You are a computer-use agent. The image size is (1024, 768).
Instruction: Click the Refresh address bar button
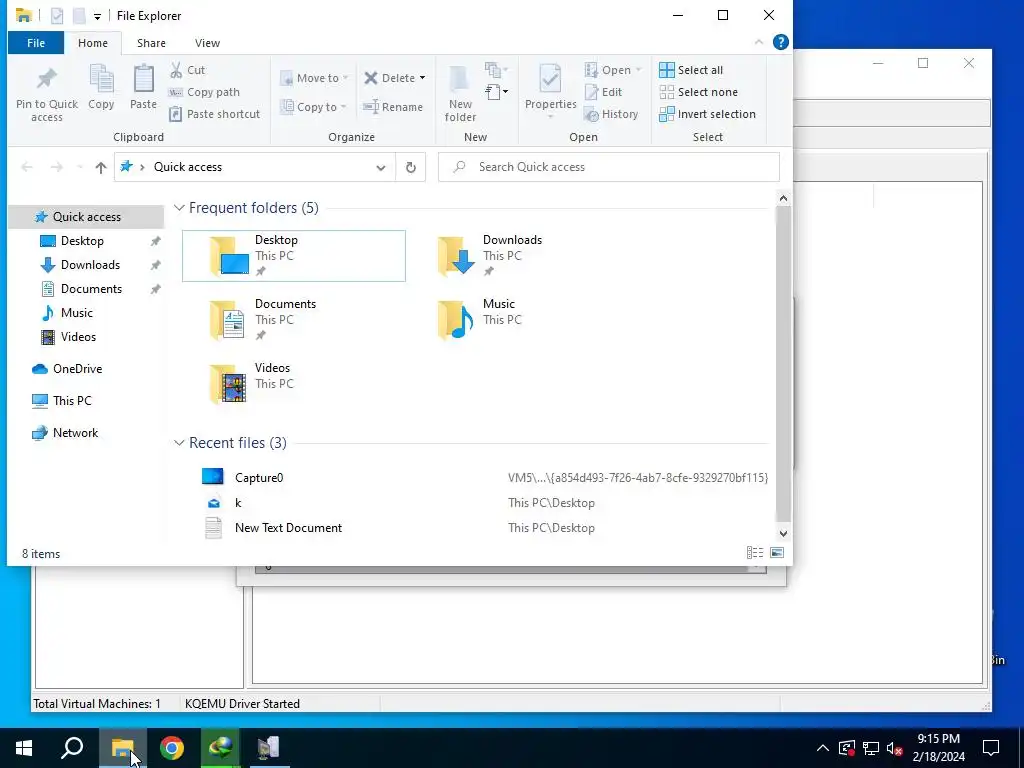411,167
